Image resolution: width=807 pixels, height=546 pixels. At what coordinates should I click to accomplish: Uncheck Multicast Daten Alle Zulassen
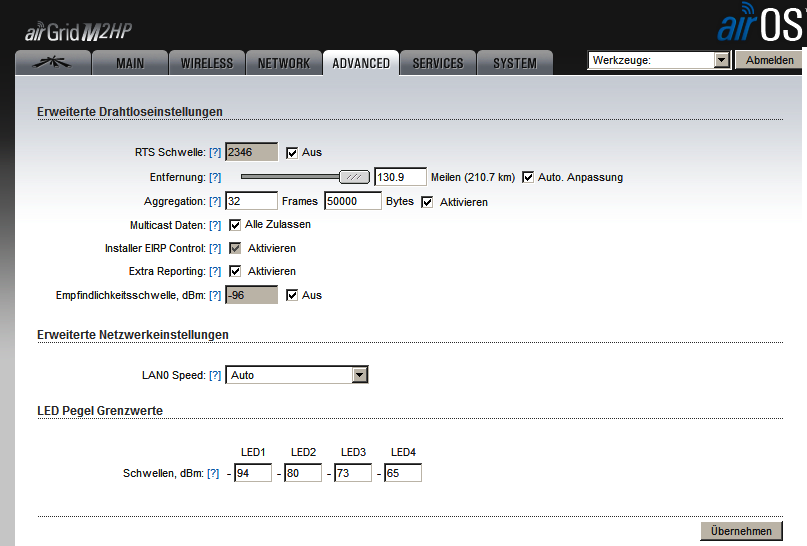236,225
